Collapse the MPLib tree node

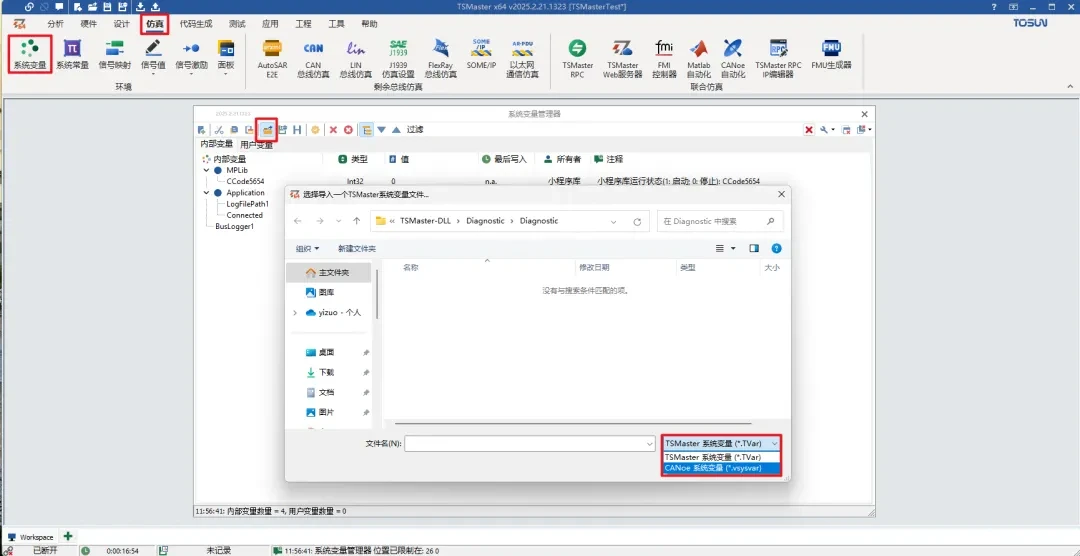click(x=206, y=170)
